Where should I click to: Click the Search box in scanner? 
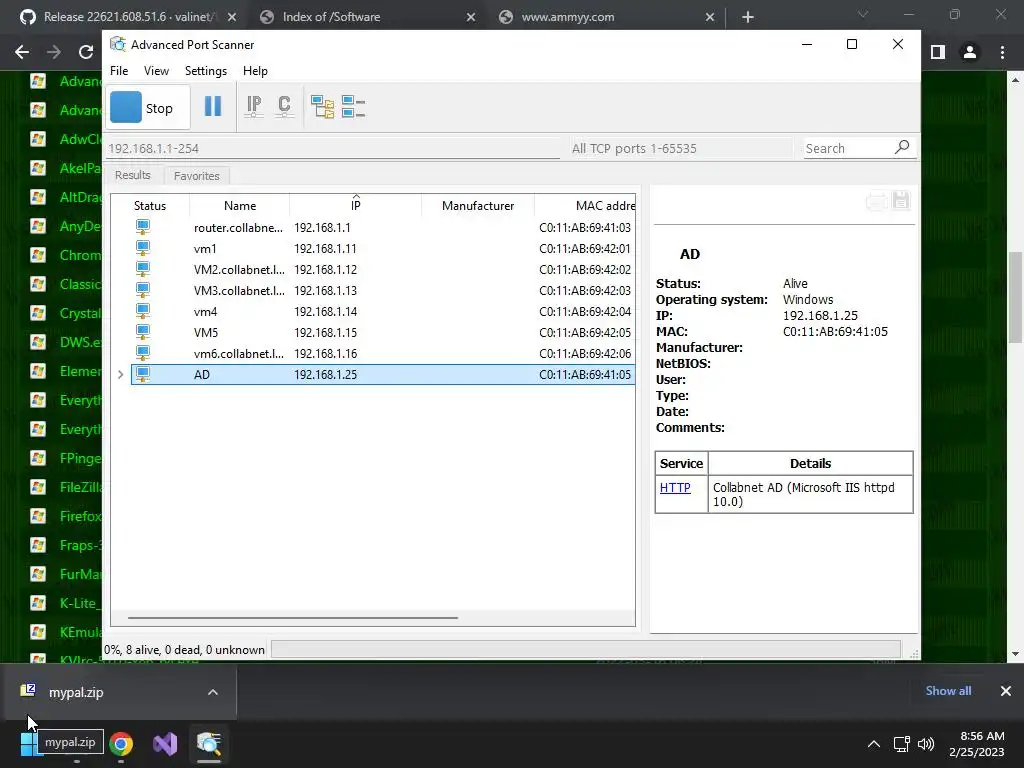(848, 148)
